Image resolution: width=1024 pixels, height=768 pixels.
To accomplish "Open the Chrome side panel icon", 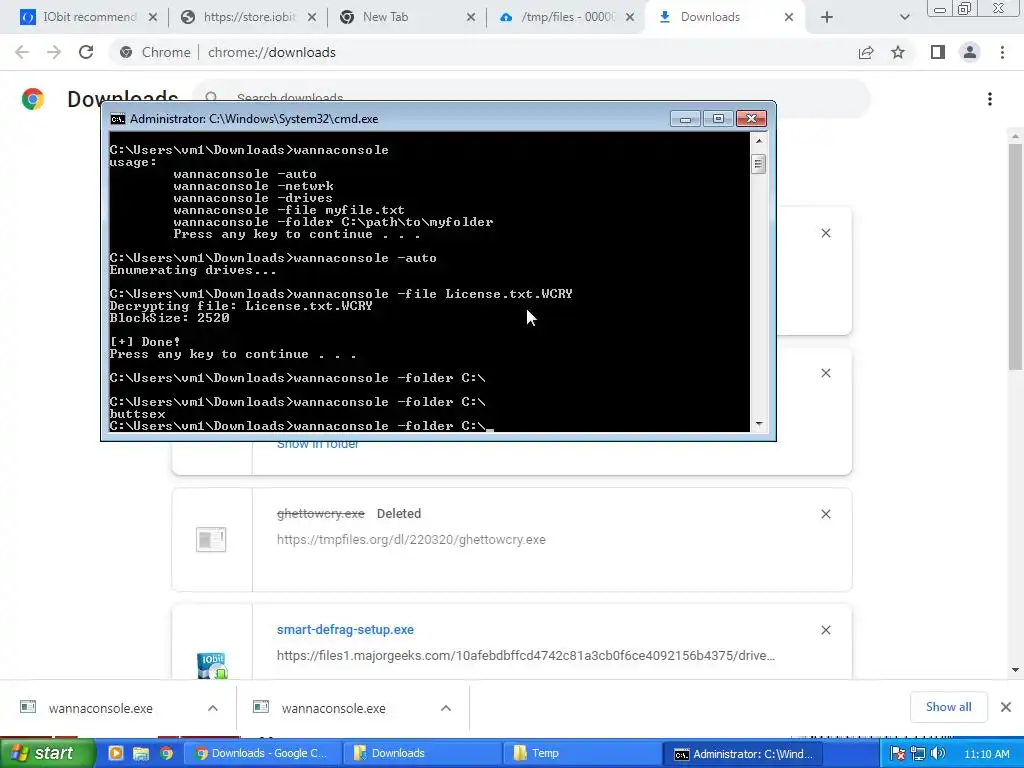I will click(x=938, y=52).
